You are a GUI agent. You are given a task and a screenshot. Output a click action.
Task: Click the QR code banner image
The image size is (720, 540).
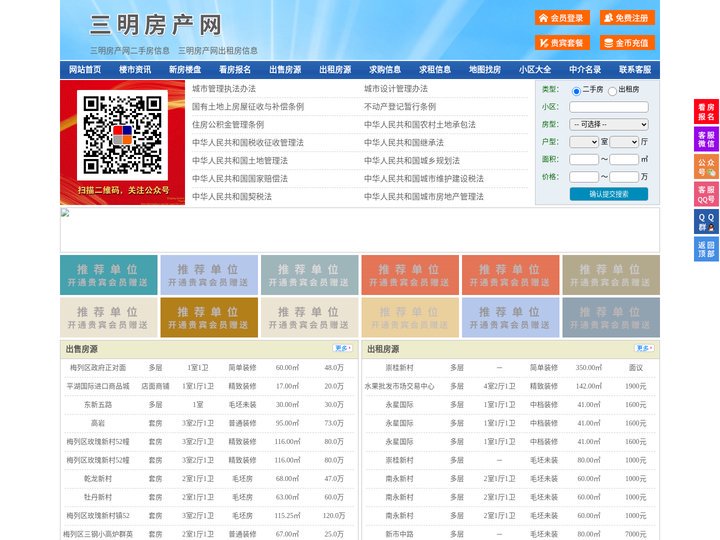[123, 142]
